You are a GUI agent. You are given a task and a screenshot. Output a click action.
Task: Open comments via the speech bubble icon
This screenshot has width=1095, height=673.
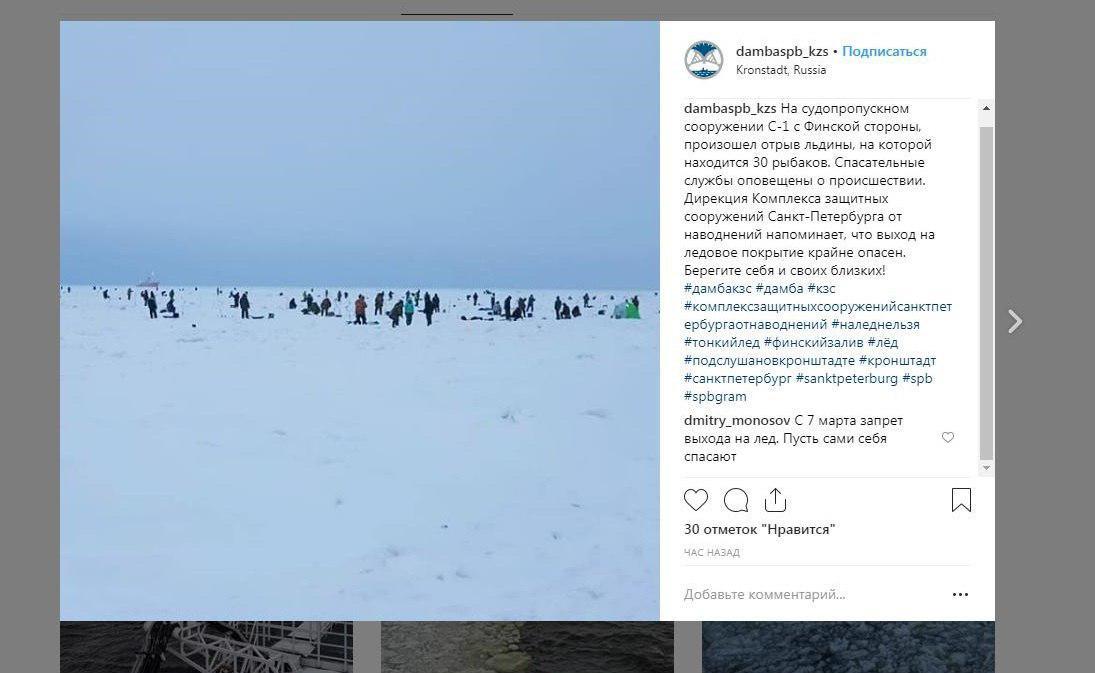[x=736, y=500]
